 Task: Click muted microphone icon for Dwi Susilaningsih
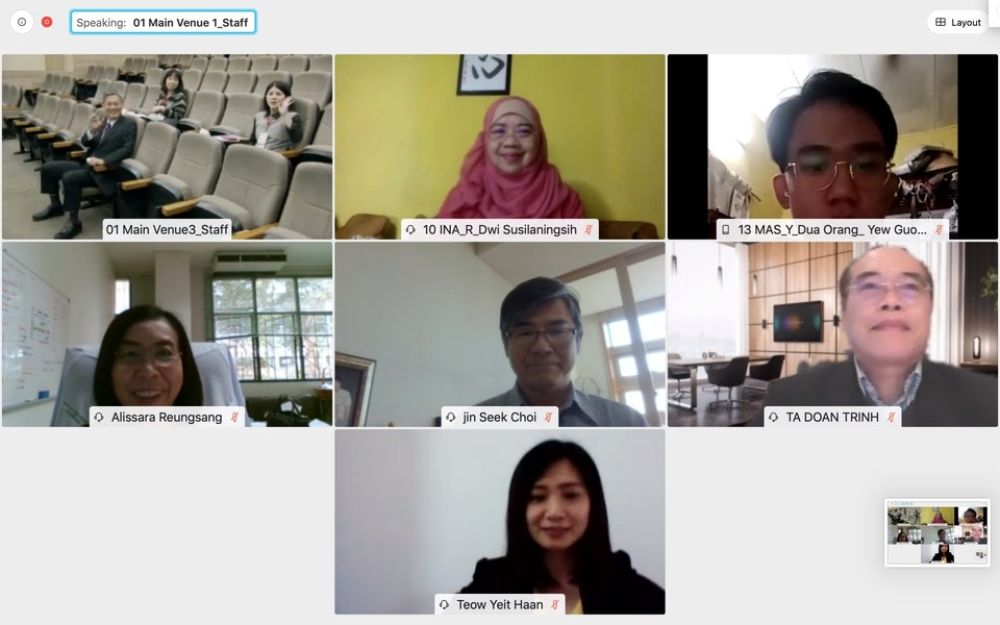pos(589,230)
